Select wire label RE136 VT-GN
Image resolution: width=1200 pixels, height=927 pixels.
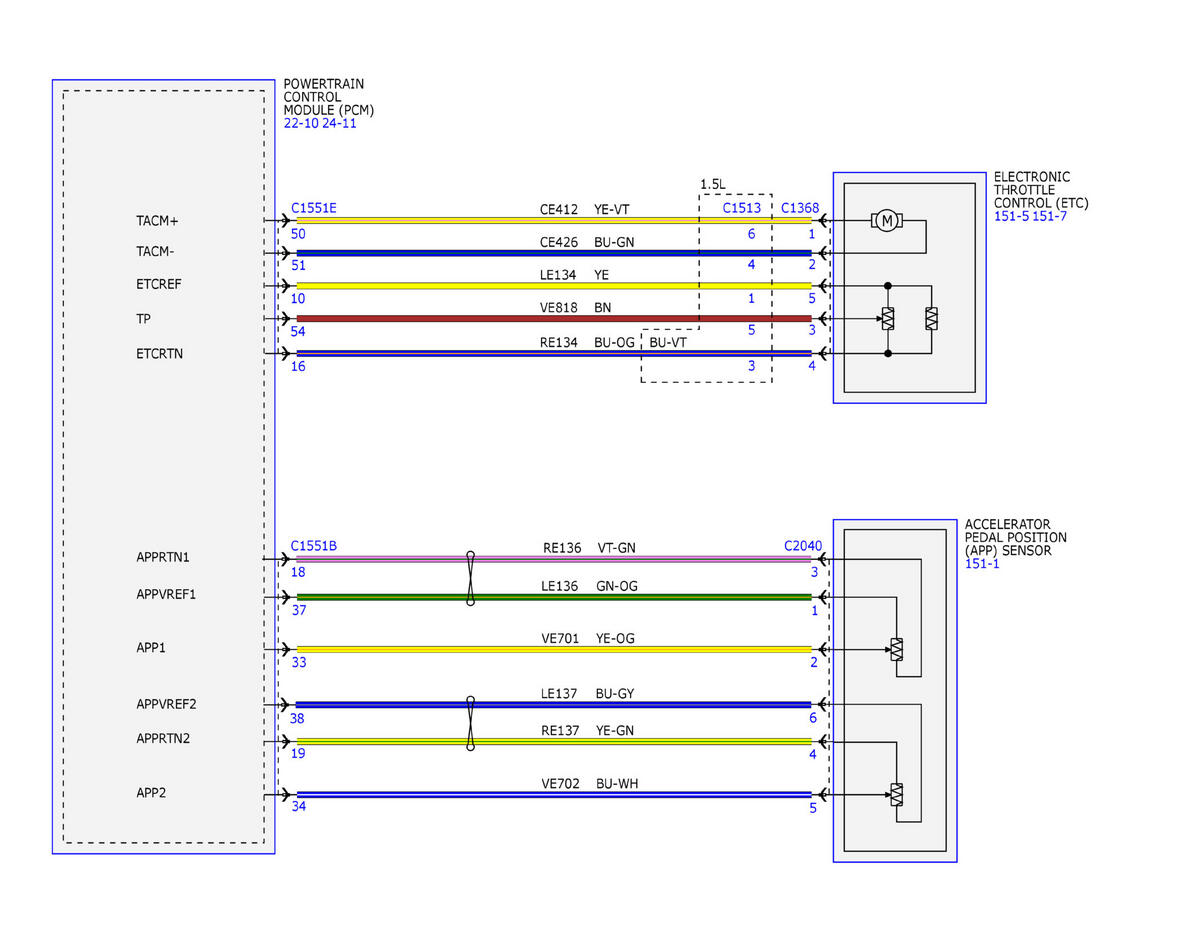click(588, 547)
